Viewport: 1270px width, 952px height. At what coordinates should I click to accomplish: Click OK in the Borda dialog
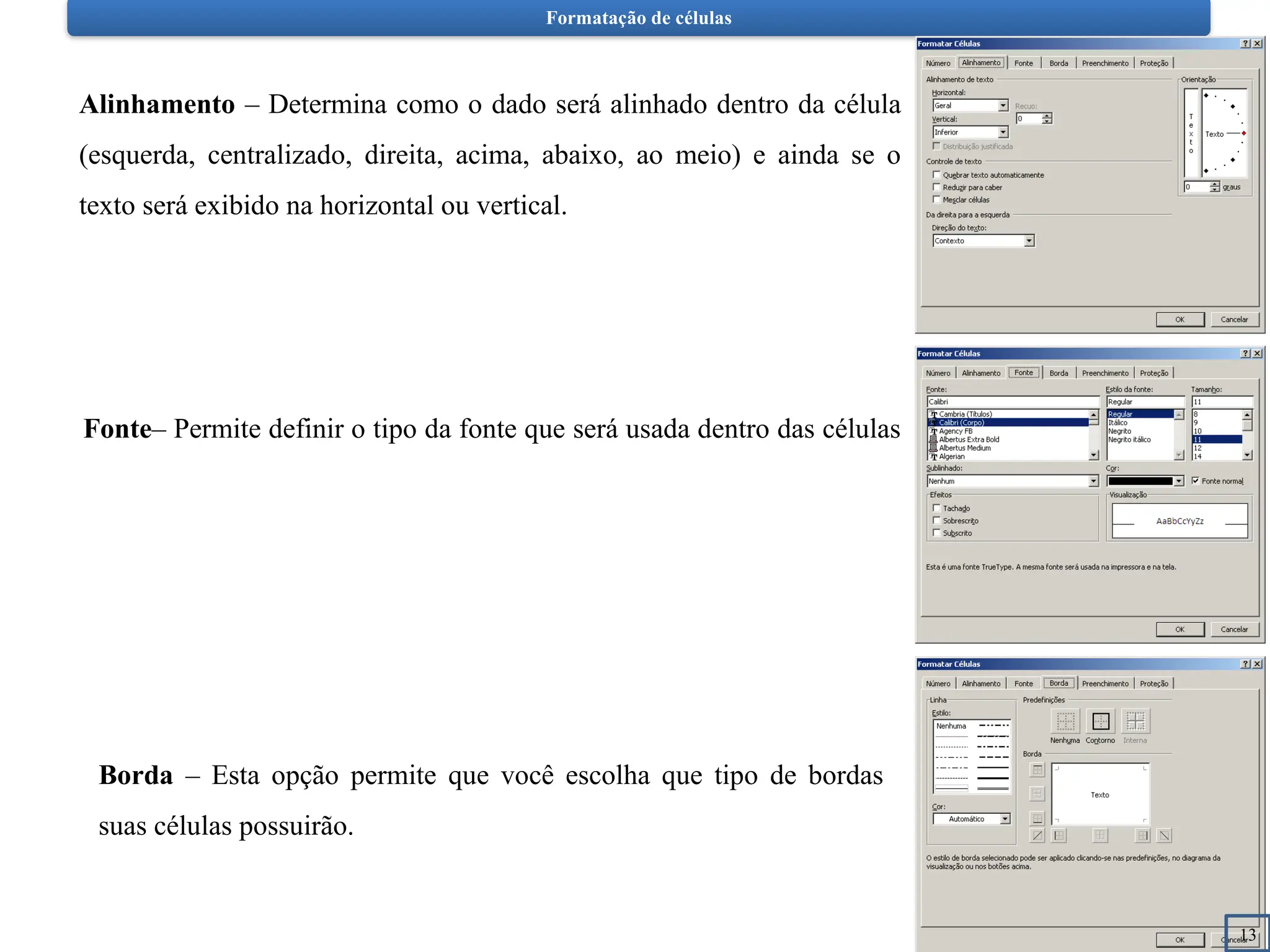(1180, 940)
